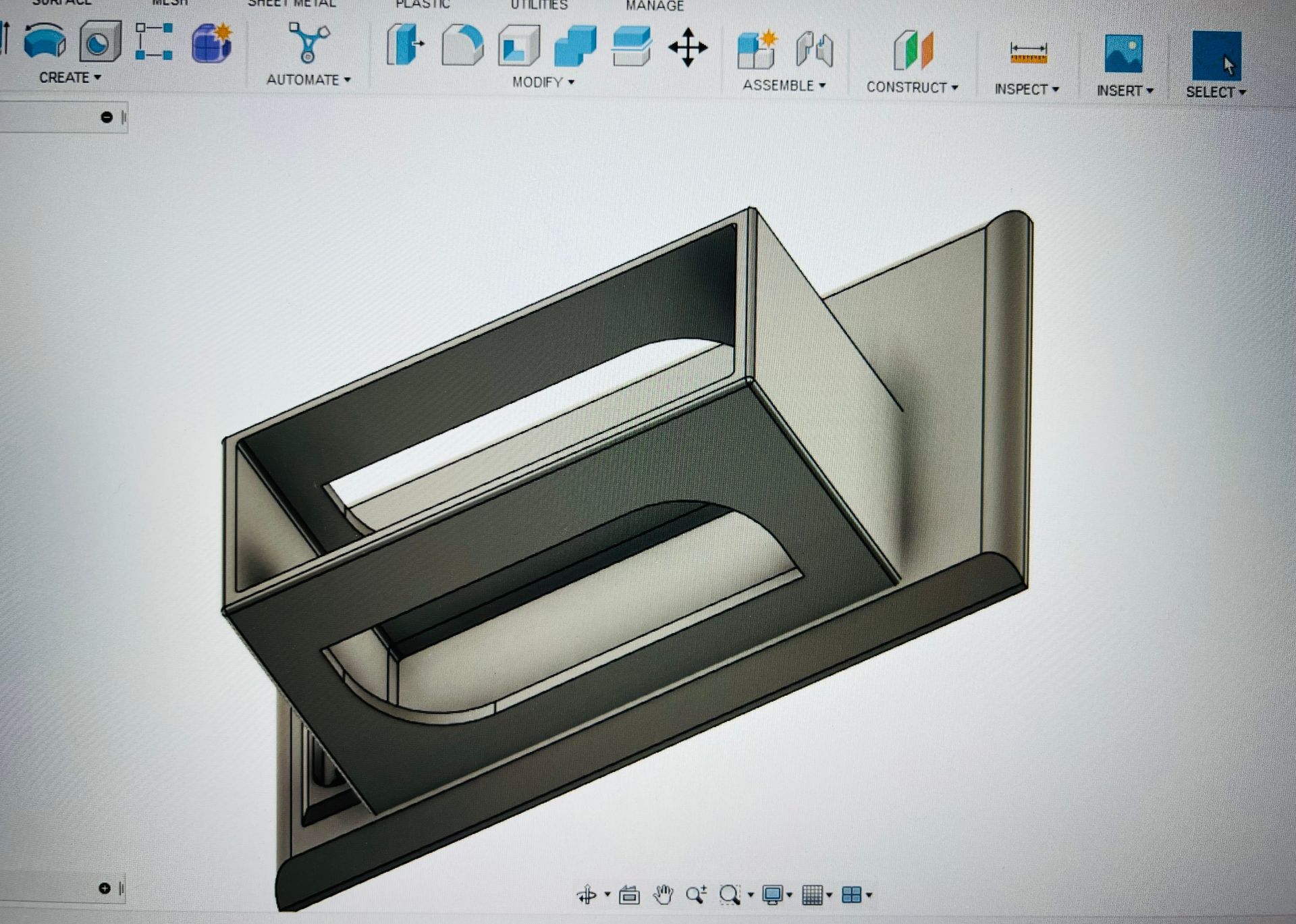Viewport: 1296px width, 924px height.
Task: Choose the Shell tool icon
Action: [518, 46]
